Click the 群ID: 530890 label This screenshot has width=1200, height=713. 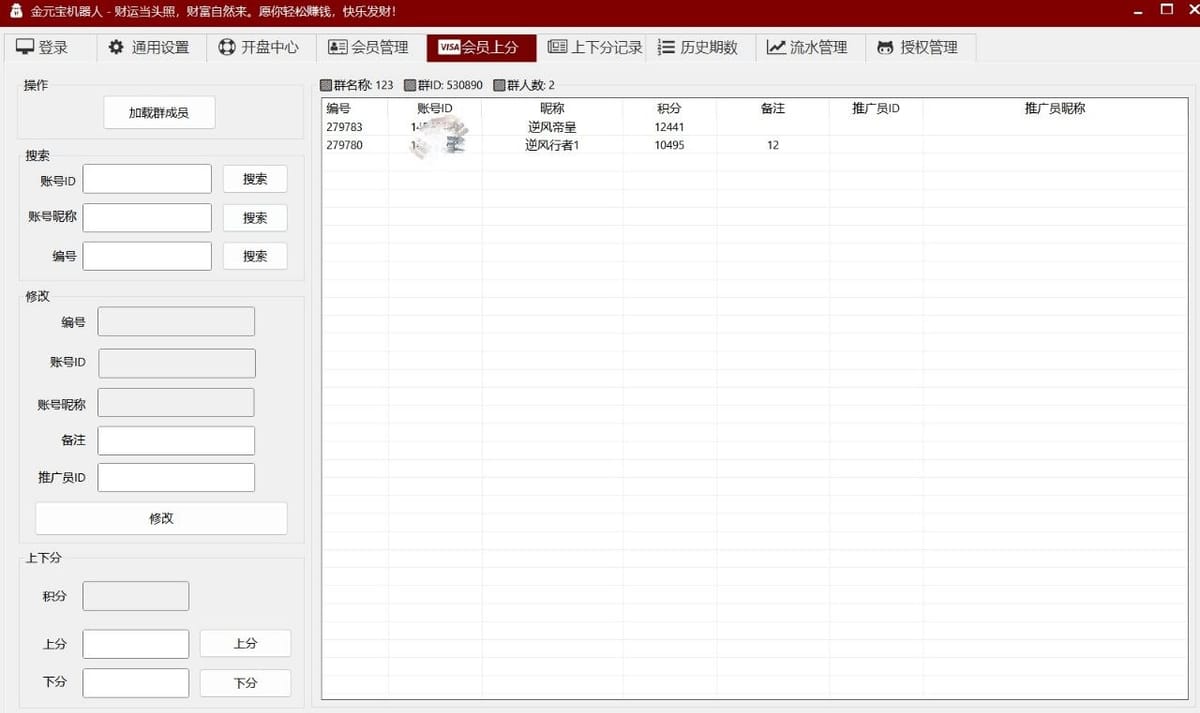click(443, 85)
